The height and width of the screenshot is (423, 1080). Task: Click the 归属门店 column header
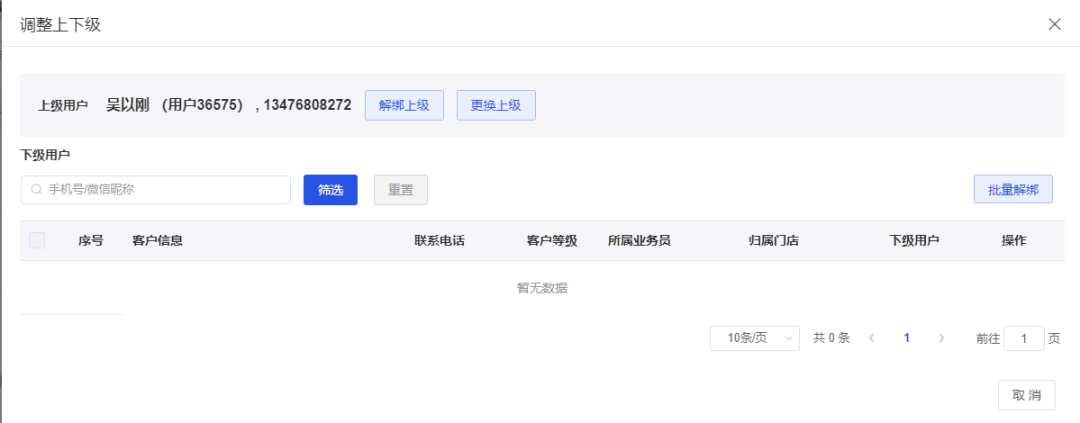point(773,241)
